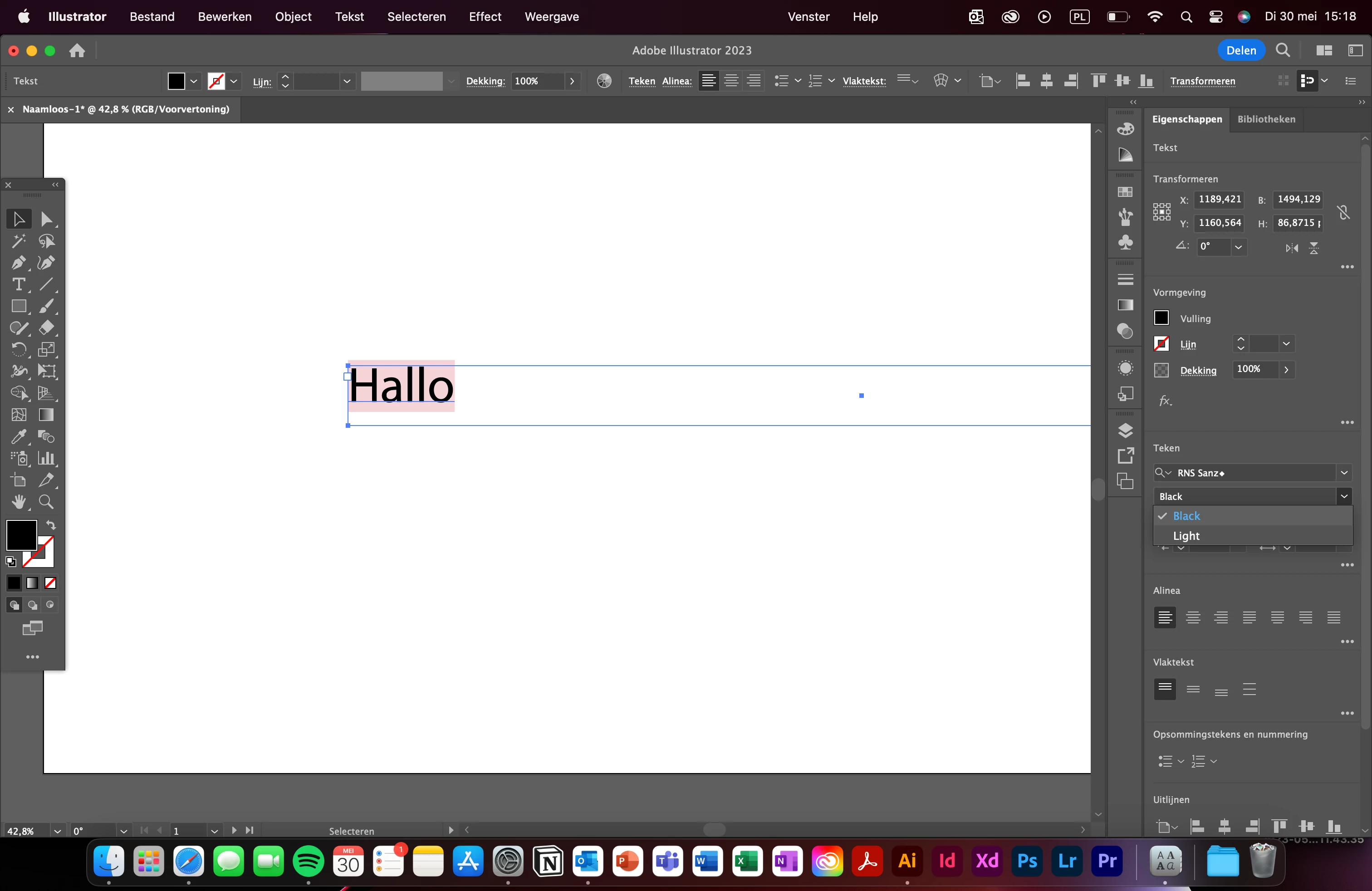Click the Delen share button
The width and height of the screenshot is (1372, 891).
point(1240,50)
